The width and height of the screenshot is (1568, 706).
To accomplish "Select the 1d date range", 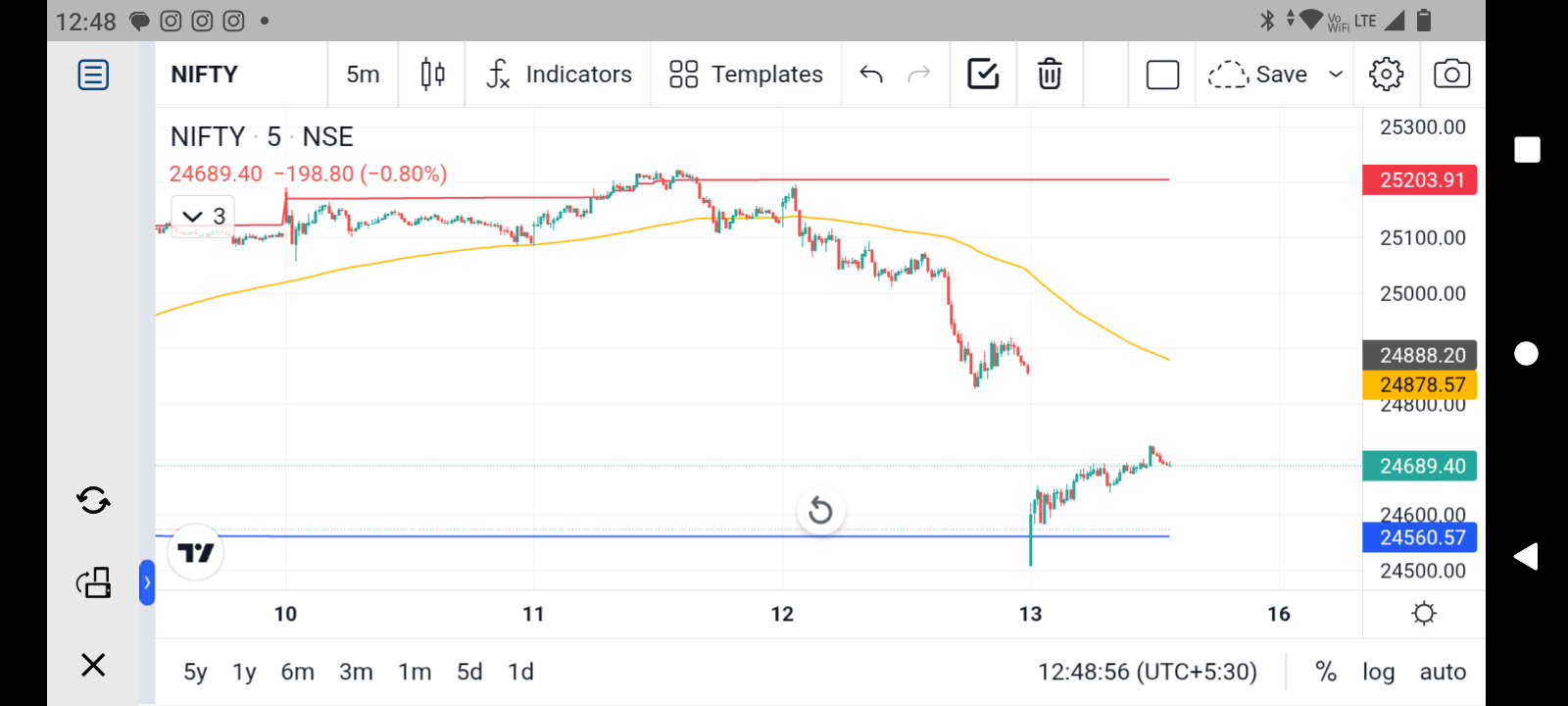I will click(520, 672).
